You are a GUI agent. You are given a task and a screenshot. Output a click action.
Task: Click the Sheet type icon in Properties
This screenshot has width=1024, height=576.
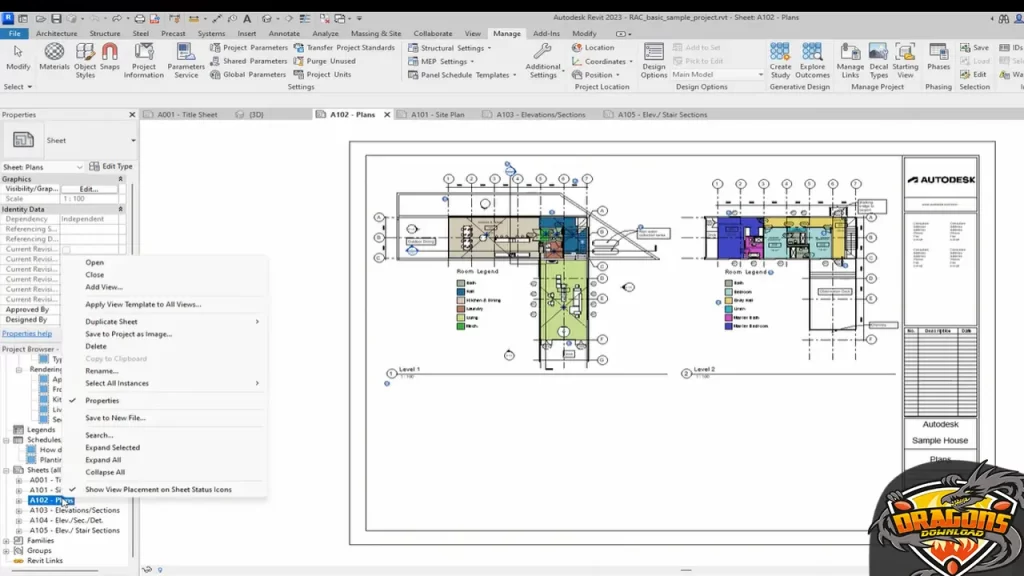click(23, 140)
